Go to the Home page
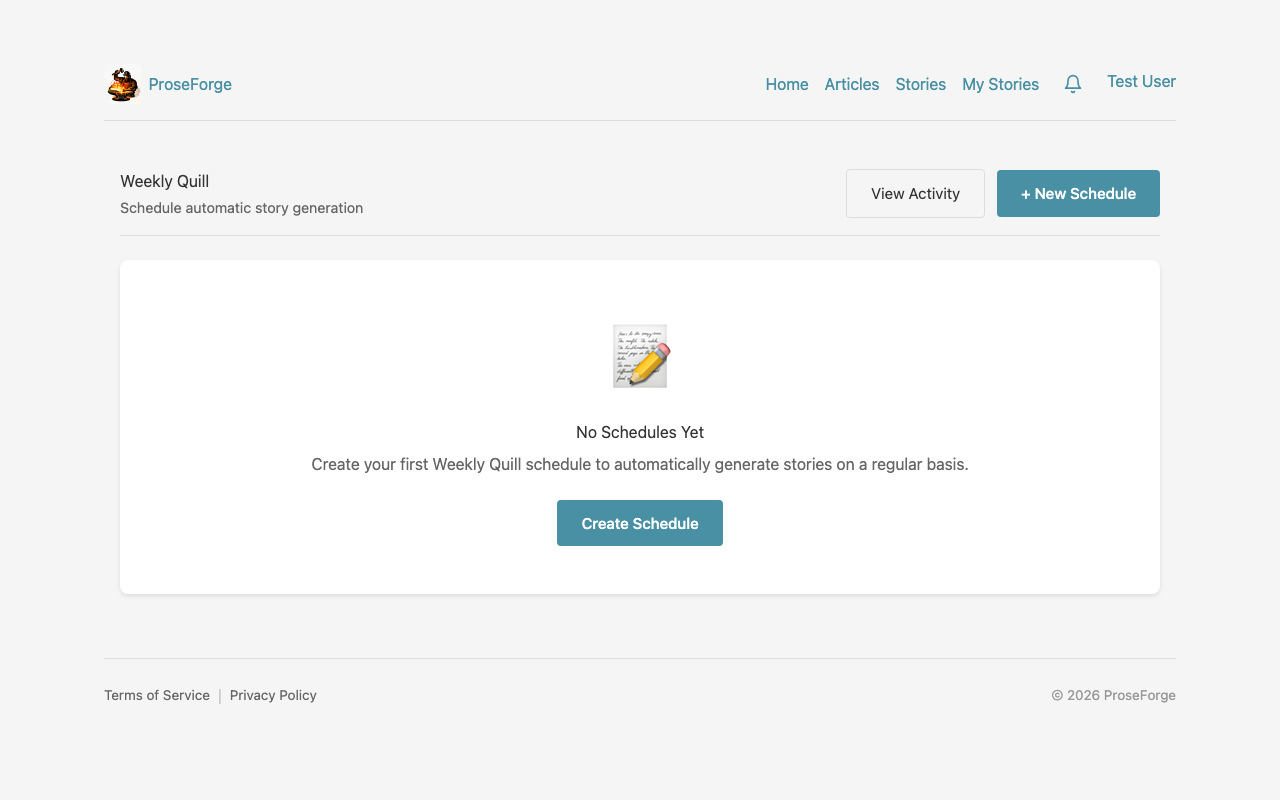1280x800 pixels. coord(787,85)
